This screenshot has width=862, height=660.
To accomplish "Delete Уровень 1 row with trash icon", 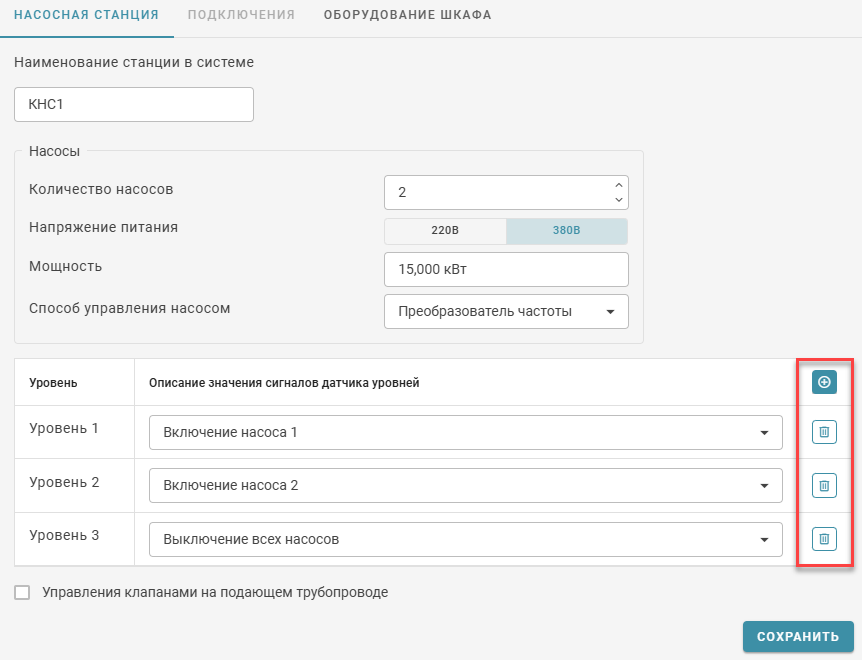I will coord(824,432).
